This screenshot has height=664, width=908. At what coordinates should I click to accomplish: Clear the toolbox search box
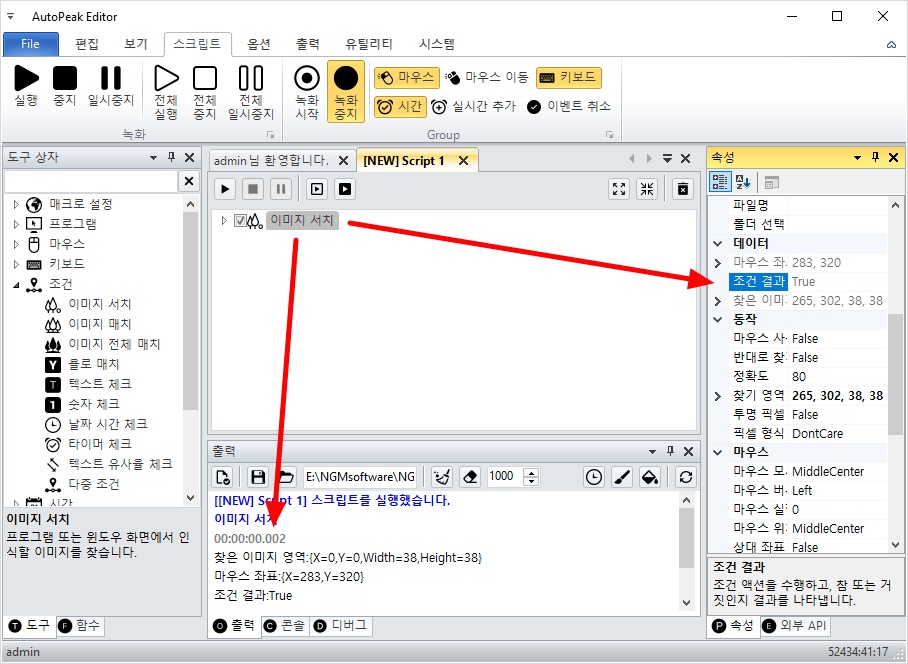(189, 181)
